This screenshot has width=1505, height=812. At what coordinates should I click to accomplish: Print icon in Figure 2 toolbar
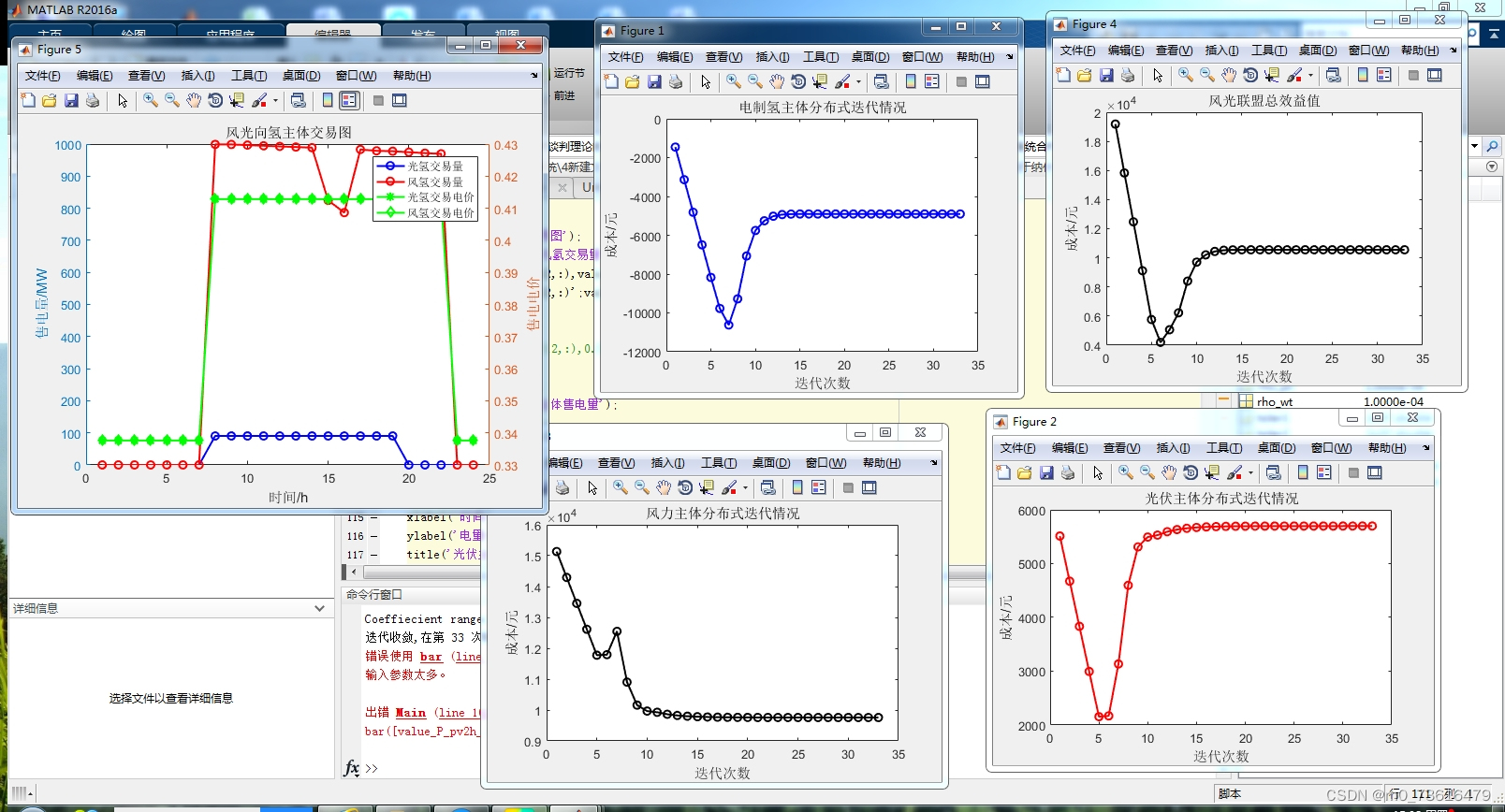point(1068,472)
